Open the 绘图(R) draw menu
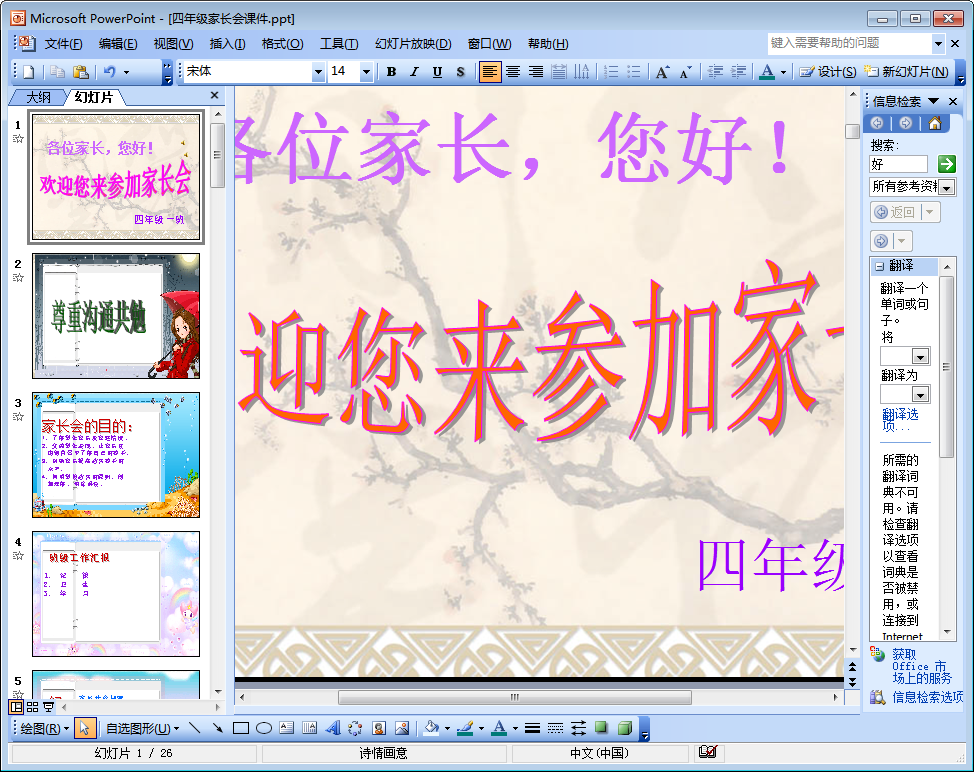974x772 pixels. 45,729
